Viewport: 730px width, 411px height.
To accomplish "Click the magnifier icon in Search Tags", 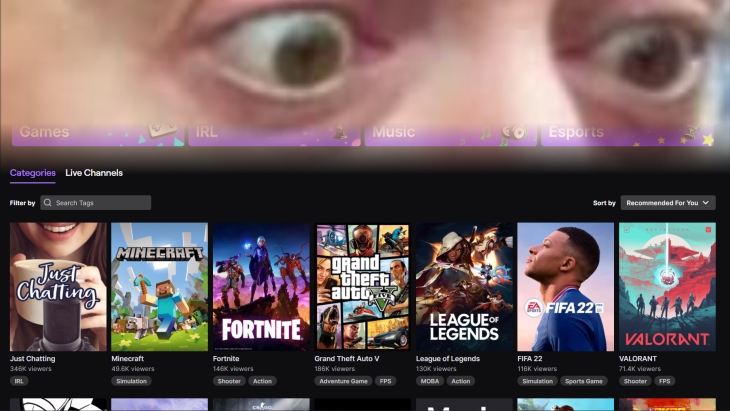I will tap(47, 202).
